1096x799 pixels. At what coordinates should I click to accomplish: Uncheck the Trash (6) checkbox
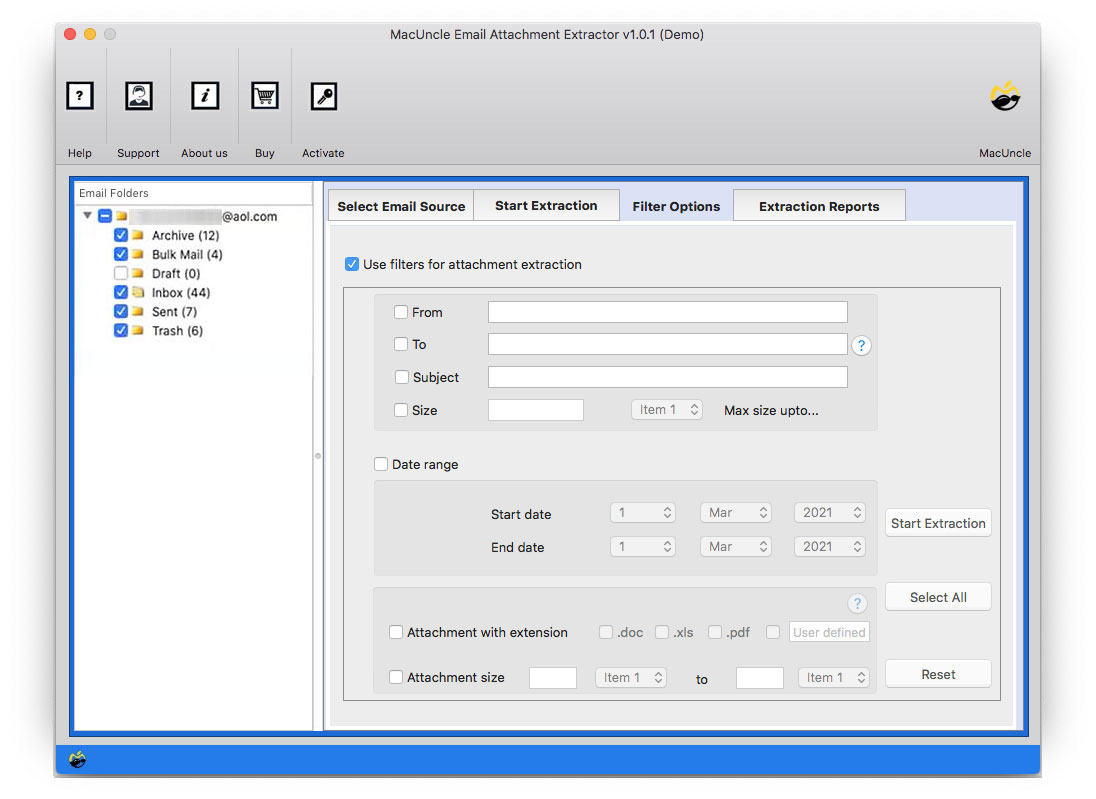121,330
